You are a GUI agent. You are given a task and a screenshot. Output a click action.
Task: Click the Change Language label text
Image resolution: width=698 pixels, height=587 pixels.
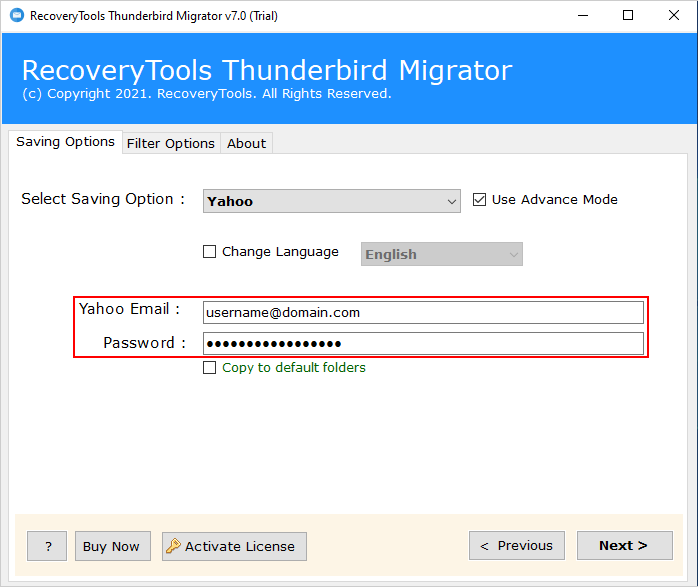pyautogui.click(x=280, y=252)
